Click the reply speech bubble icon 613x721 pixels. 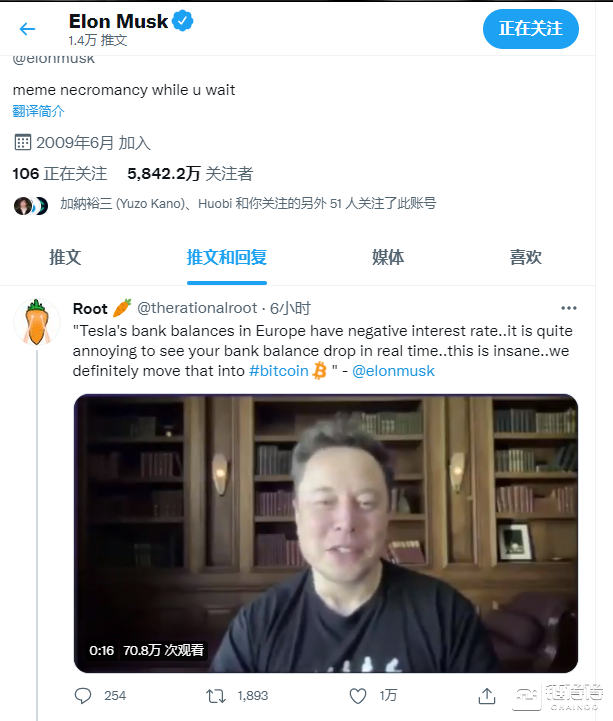click(x=83, y=696)
